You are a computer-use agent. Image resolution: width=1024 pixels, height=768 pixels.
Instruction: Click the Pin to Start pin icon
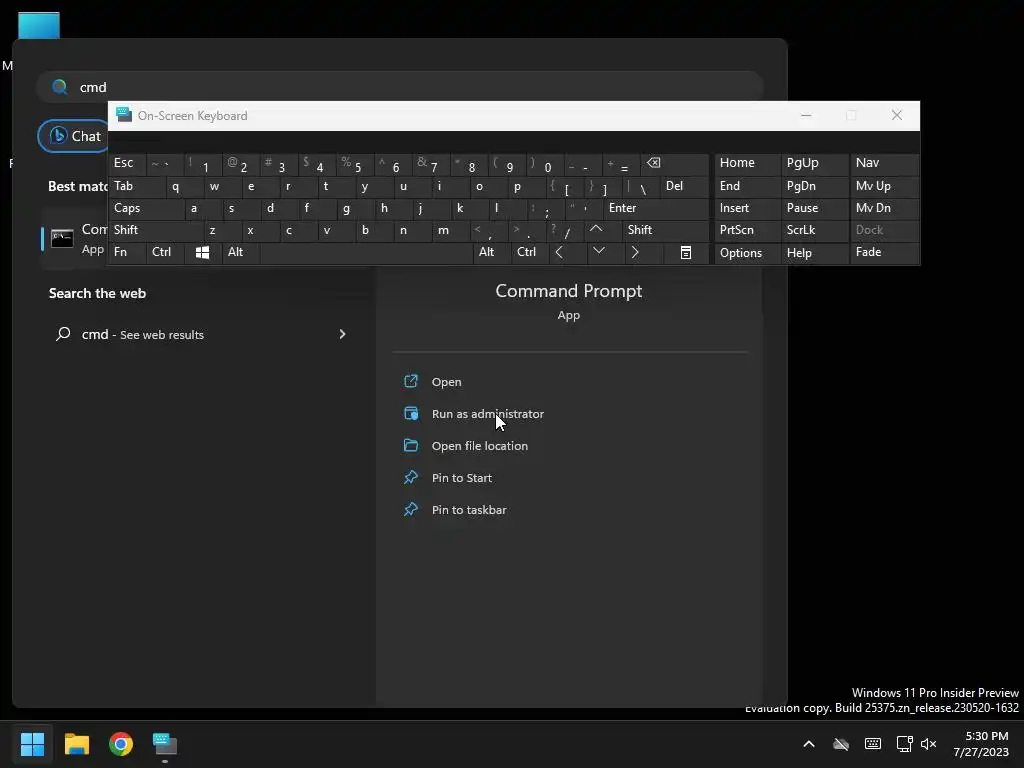tap(411, 477)
